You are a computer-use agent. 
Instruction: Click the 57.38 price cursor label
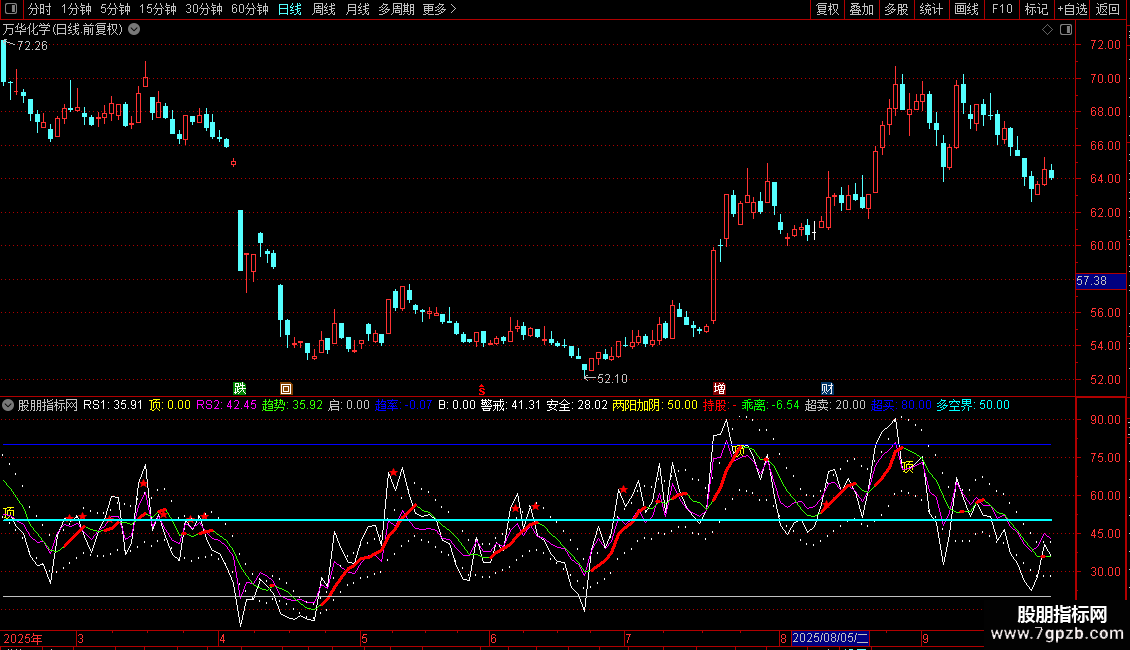pos(1100,281)
